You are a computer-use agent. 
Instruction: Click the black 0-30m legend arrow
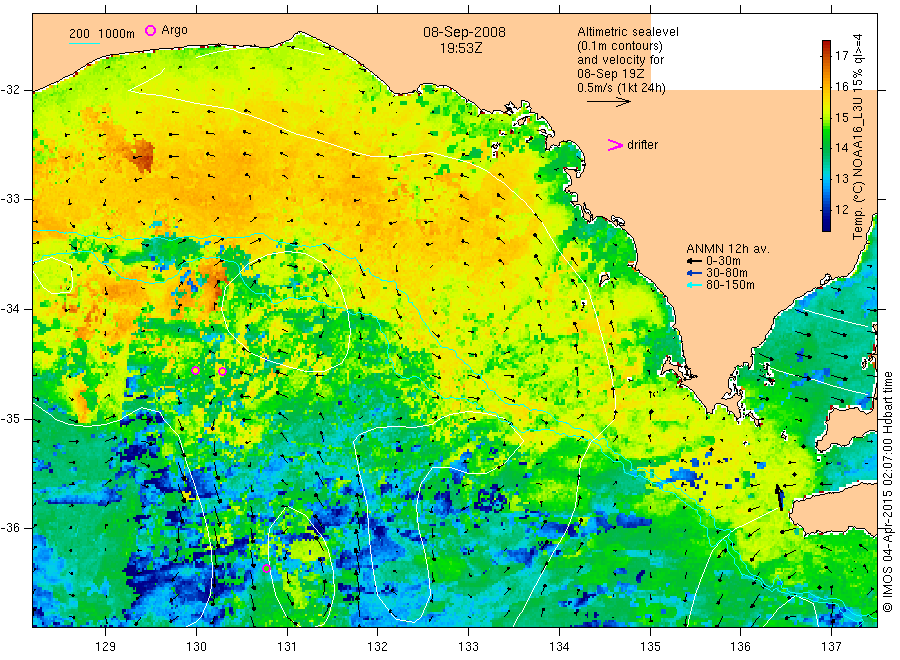695,261
